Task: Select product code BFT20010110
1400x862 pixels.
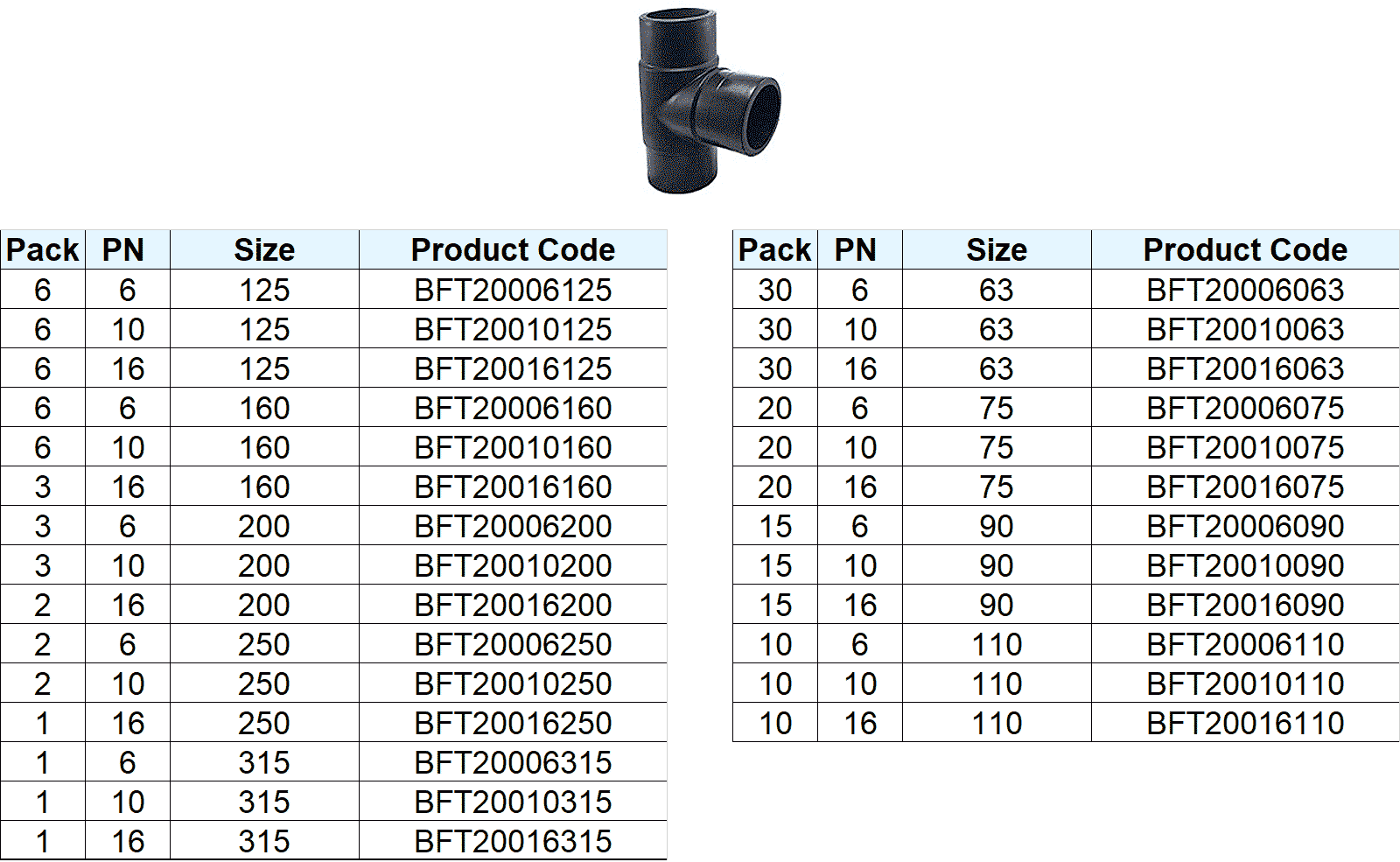Action: pyautogui.click(x=1245, y=683)
